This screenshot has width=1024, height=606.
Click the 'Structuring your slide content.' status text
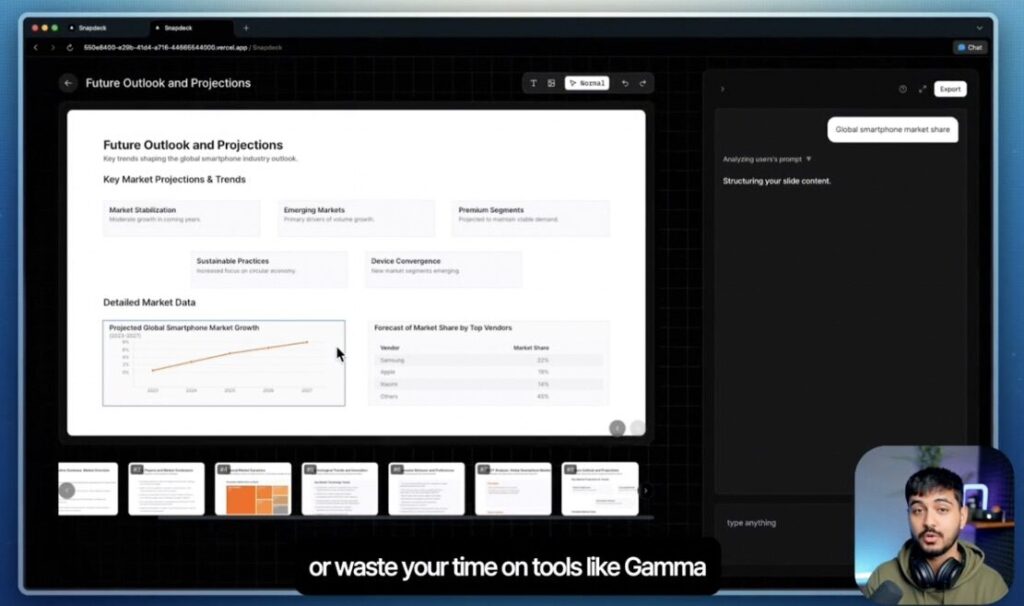pos(776,181)
